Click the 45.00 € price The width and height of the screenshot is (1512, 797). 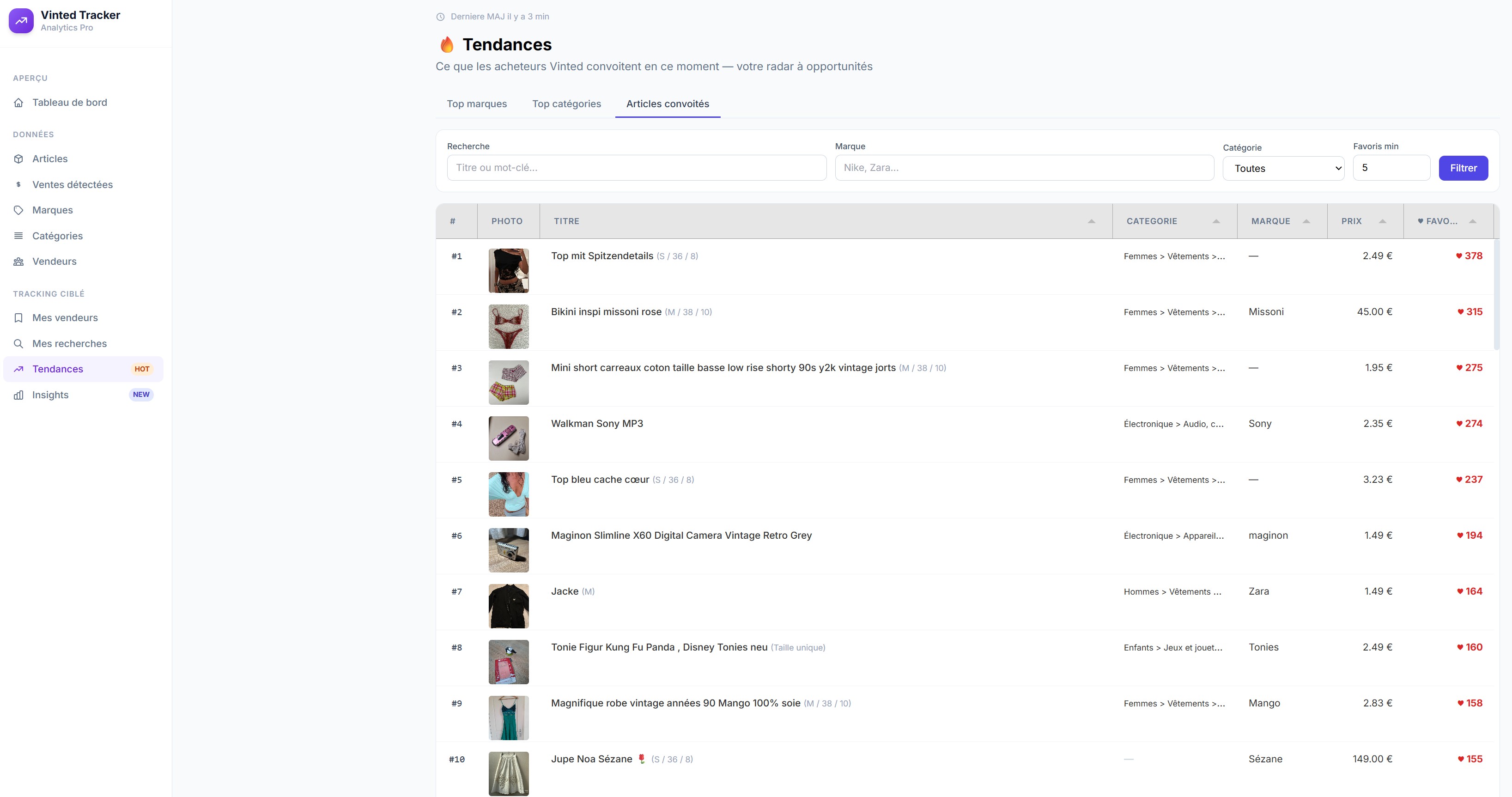click(1375, 312)
